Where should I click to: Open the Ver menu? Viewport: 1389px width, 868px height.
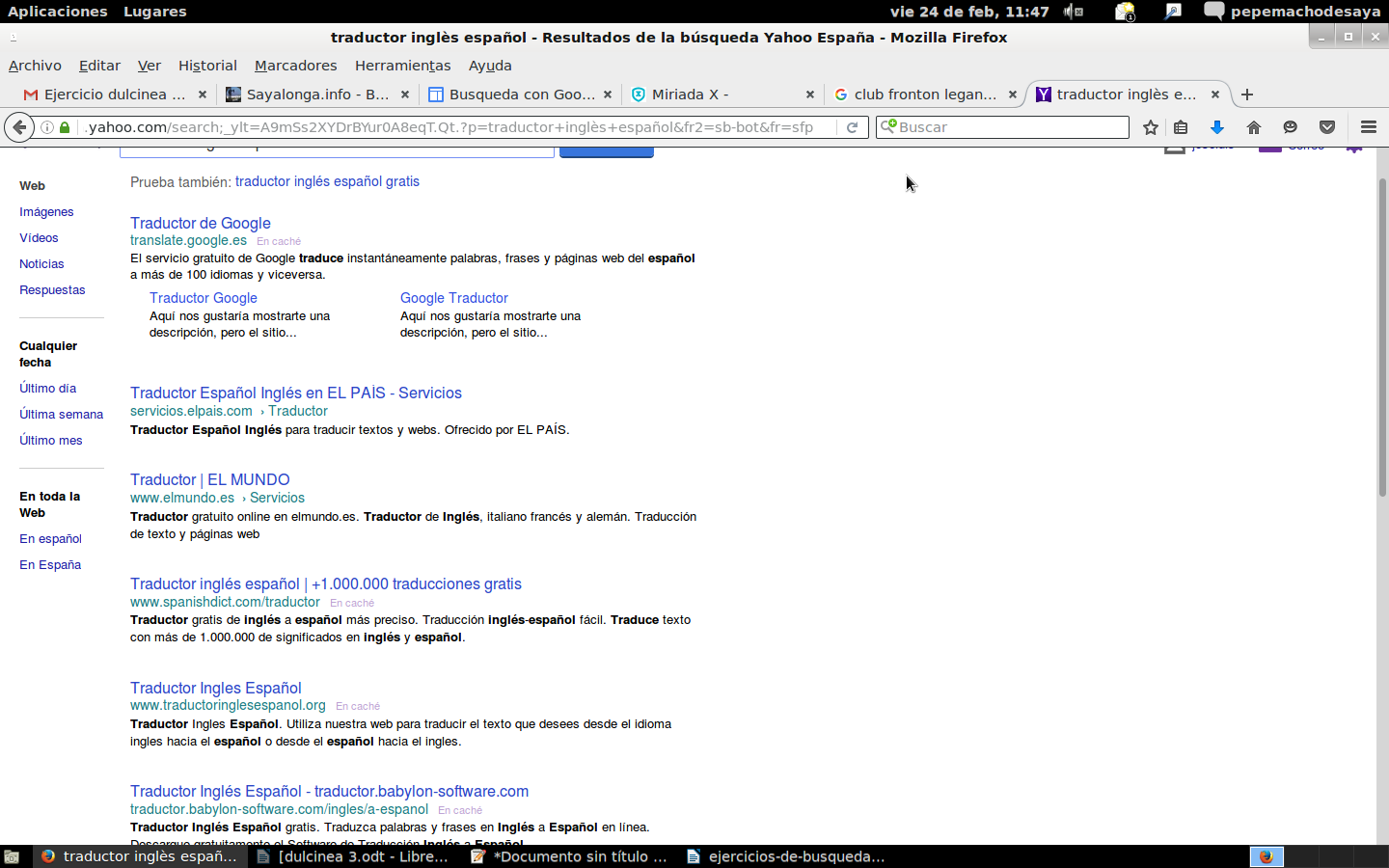(150, 66)
